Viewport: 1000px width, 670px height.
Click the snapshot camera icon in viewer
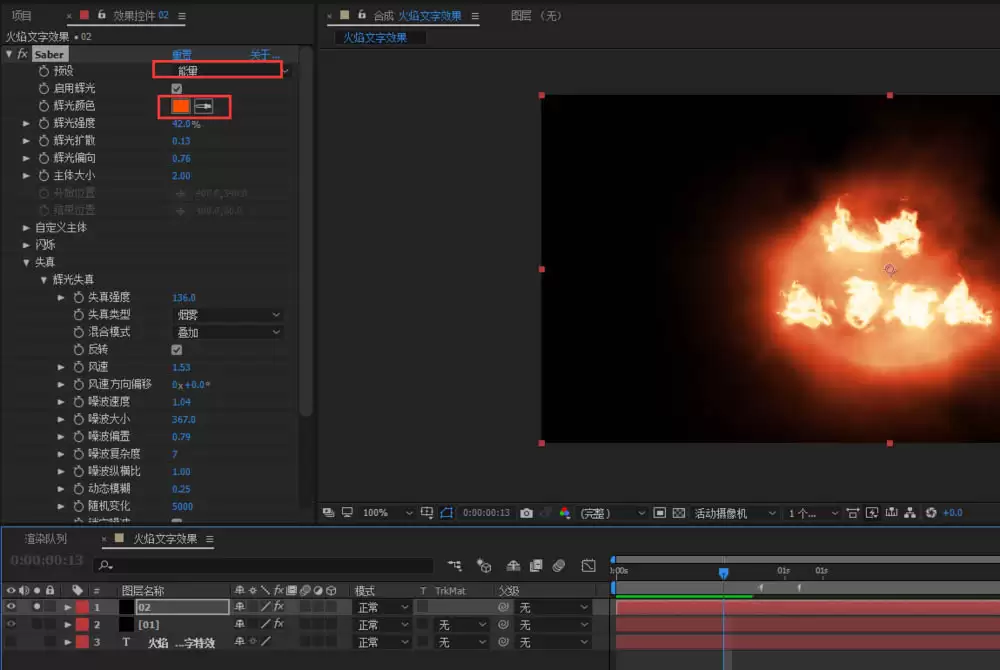click(526, 513)
